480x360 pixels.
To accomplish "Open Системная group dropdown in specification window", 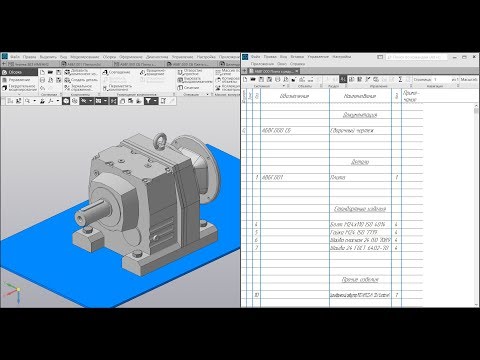I will point(284,86).
